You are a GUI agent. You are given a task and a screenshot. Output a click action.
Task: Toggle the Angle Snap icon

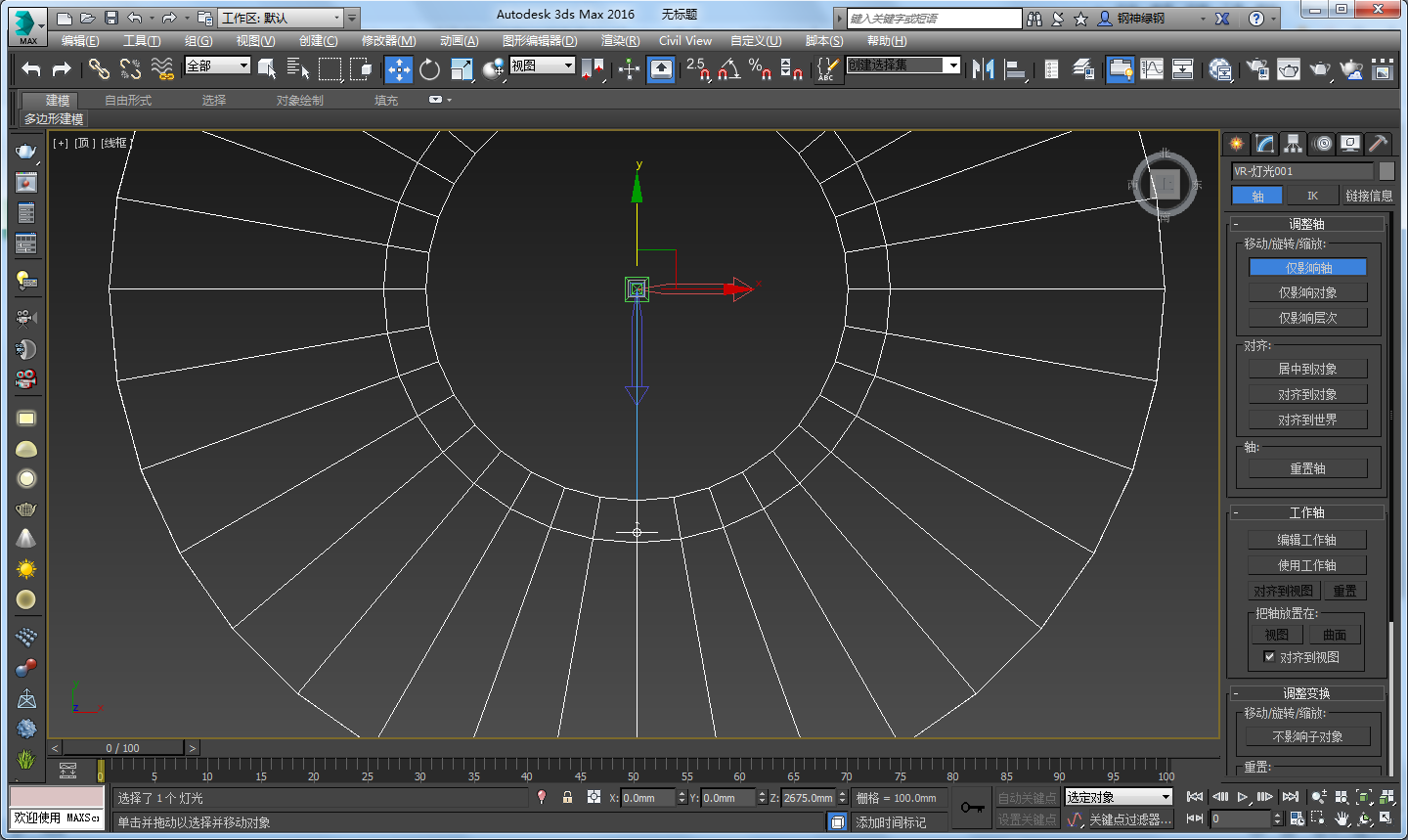click(728, 68)
